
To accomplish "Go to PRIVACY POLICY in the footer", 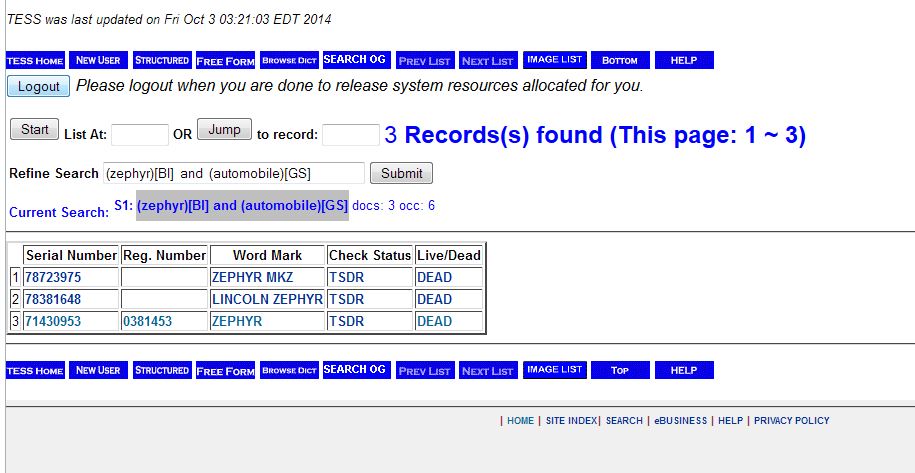I will 791,421.
